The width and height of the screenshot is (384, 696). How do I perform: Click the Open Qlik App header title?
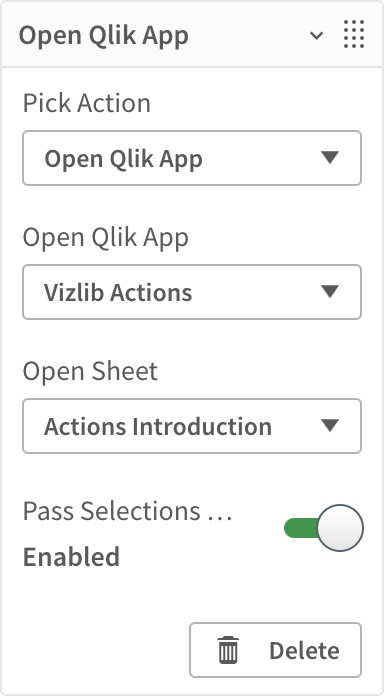click(103, 36)
